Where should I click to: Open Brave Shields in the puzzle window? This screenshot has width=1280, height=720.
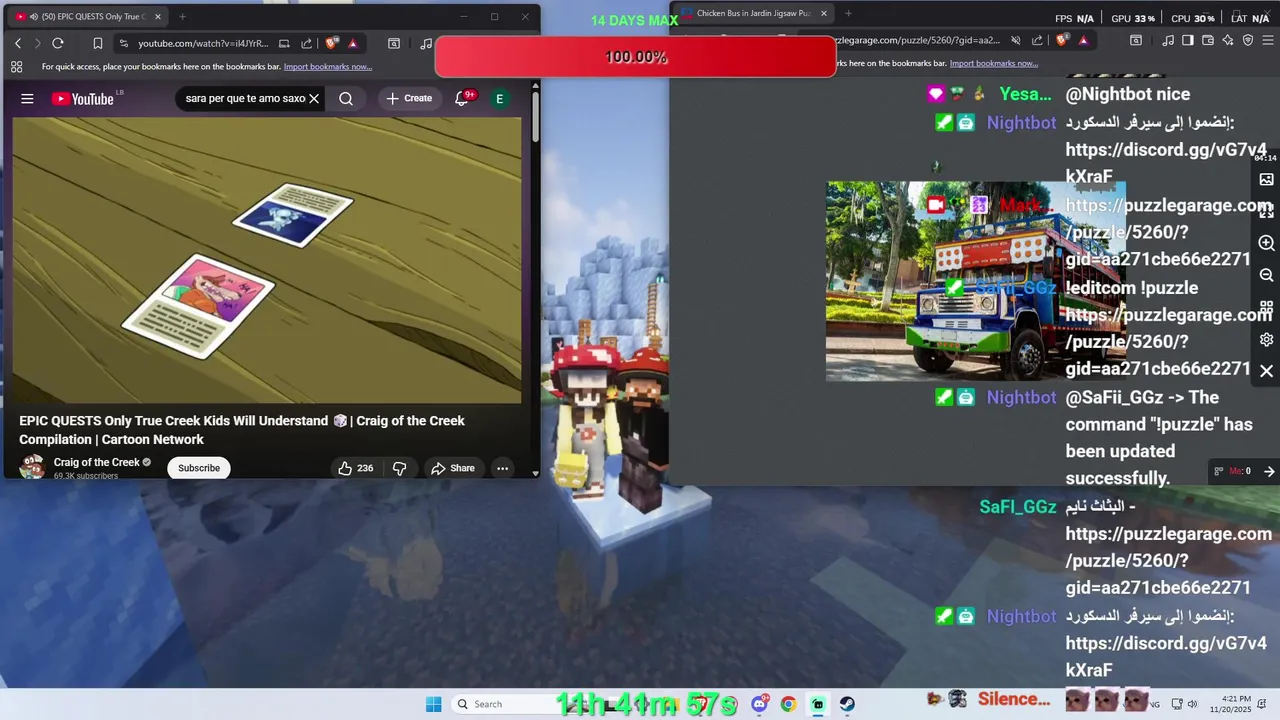click(1062, 40)
